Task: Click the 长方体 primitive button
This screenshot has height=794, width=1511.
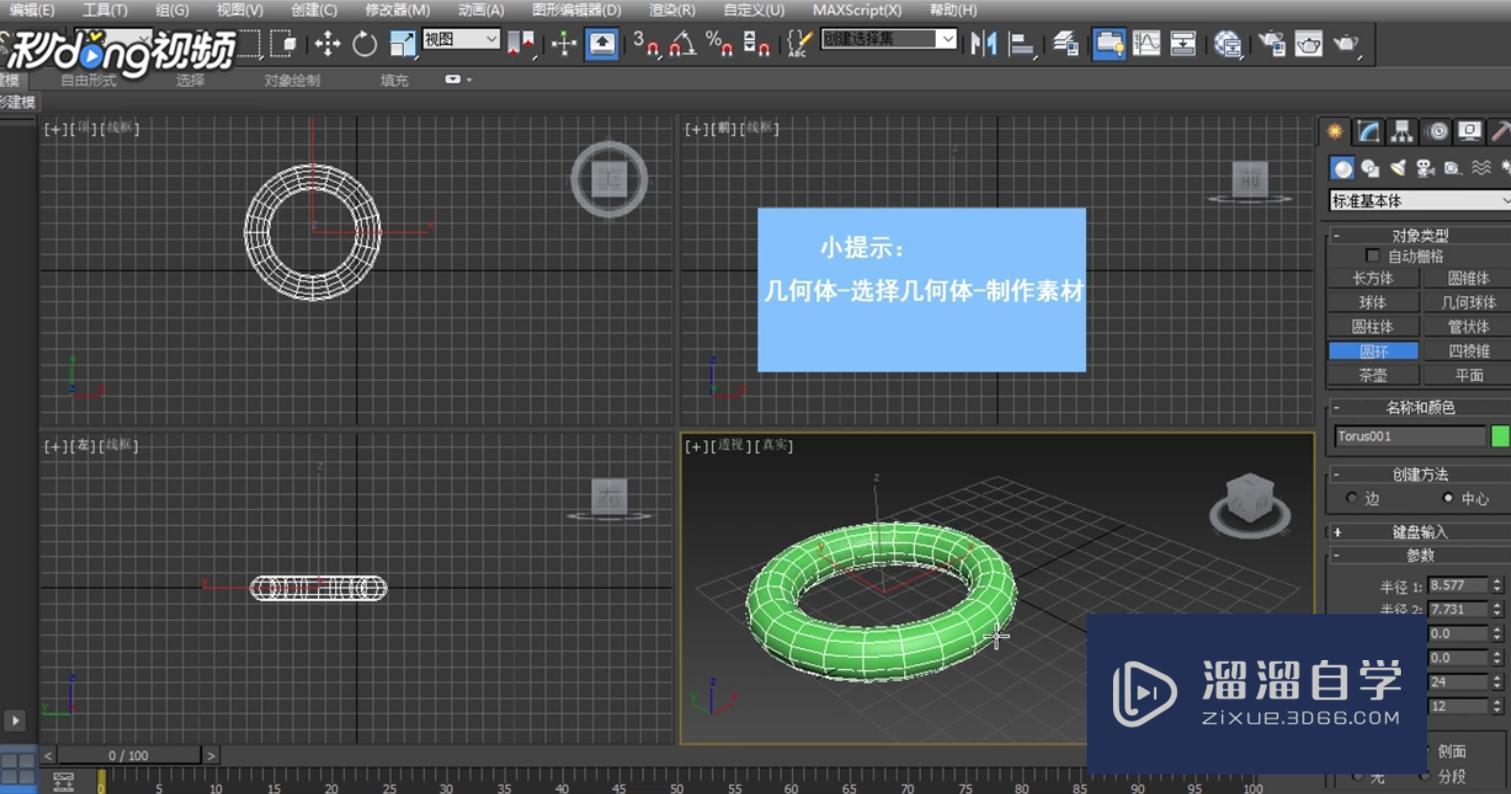Action: [1373, 278]
